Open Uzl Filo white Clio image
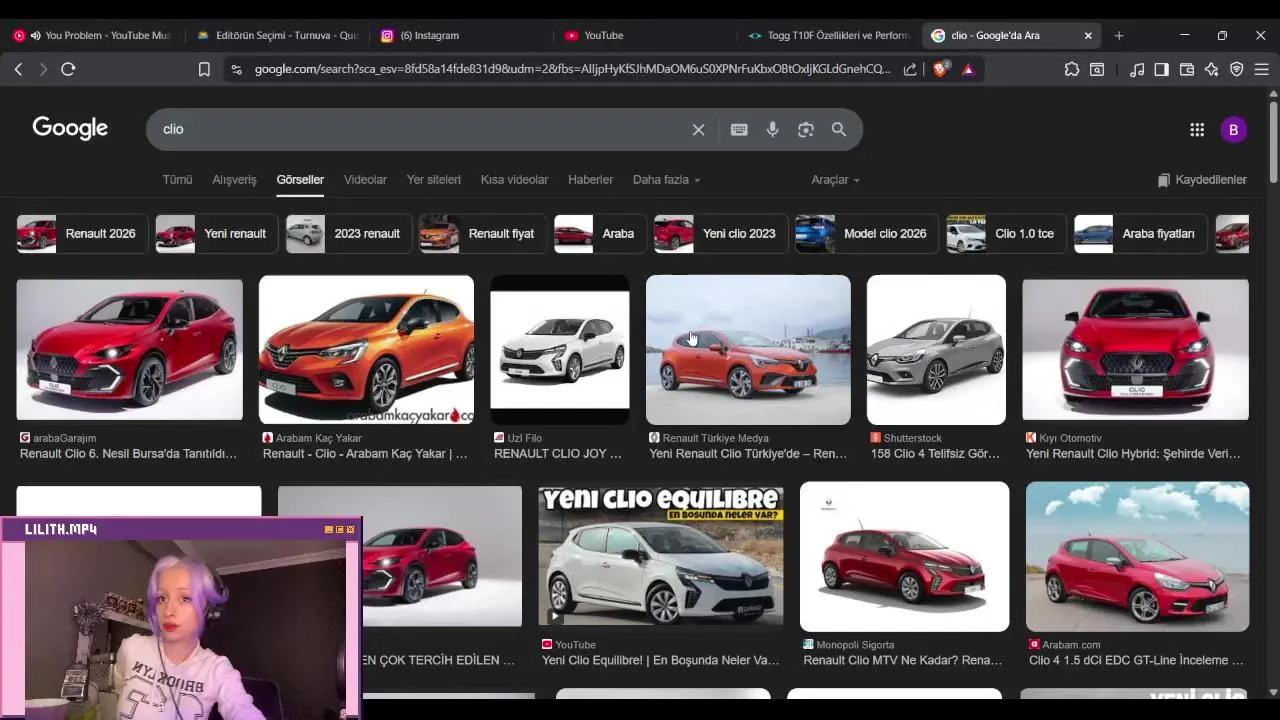Screen dimensions: 1280x720 pyautogui.click(x=560, y=349)
